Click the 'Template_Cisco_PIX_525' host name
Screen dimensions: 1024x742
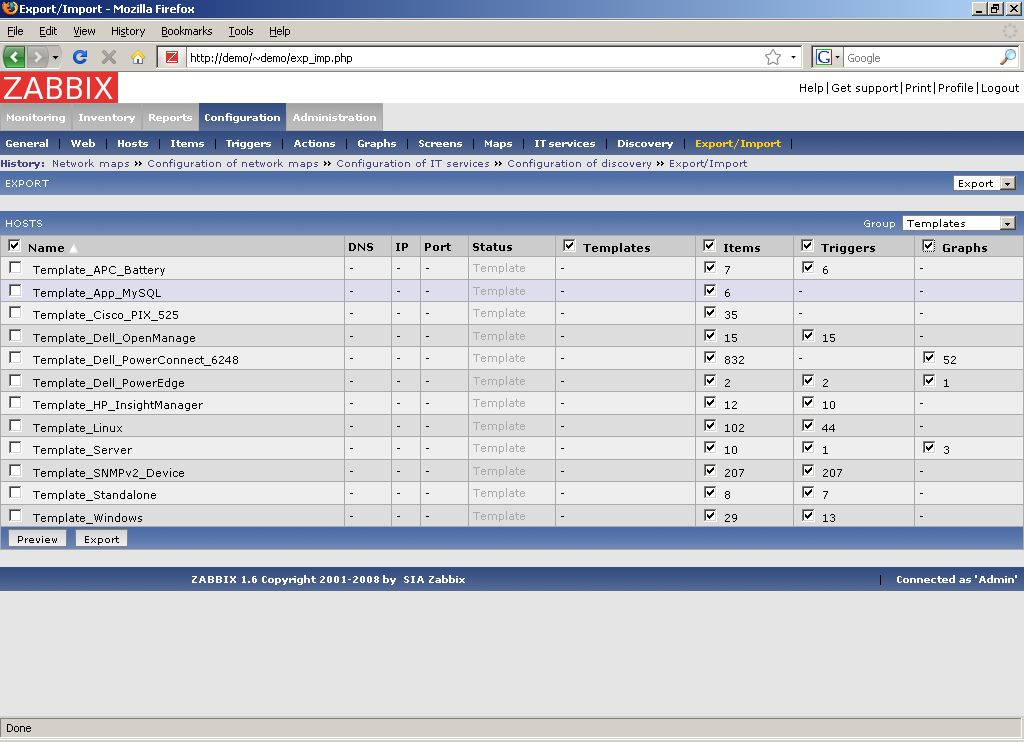[x=106, y=315]
